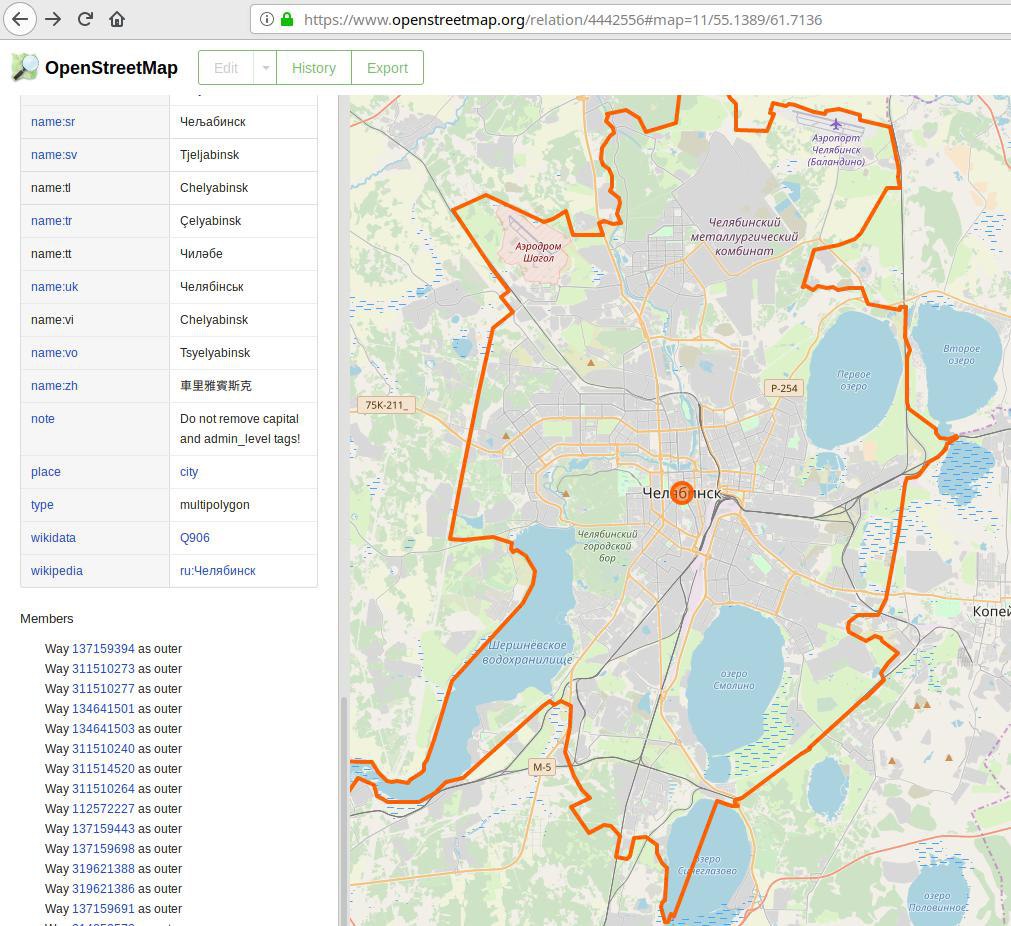Click the Tjeljabinsk value cell
Image resolution: width=1011 pixels, height=926 pixels.
coord(244,155)
